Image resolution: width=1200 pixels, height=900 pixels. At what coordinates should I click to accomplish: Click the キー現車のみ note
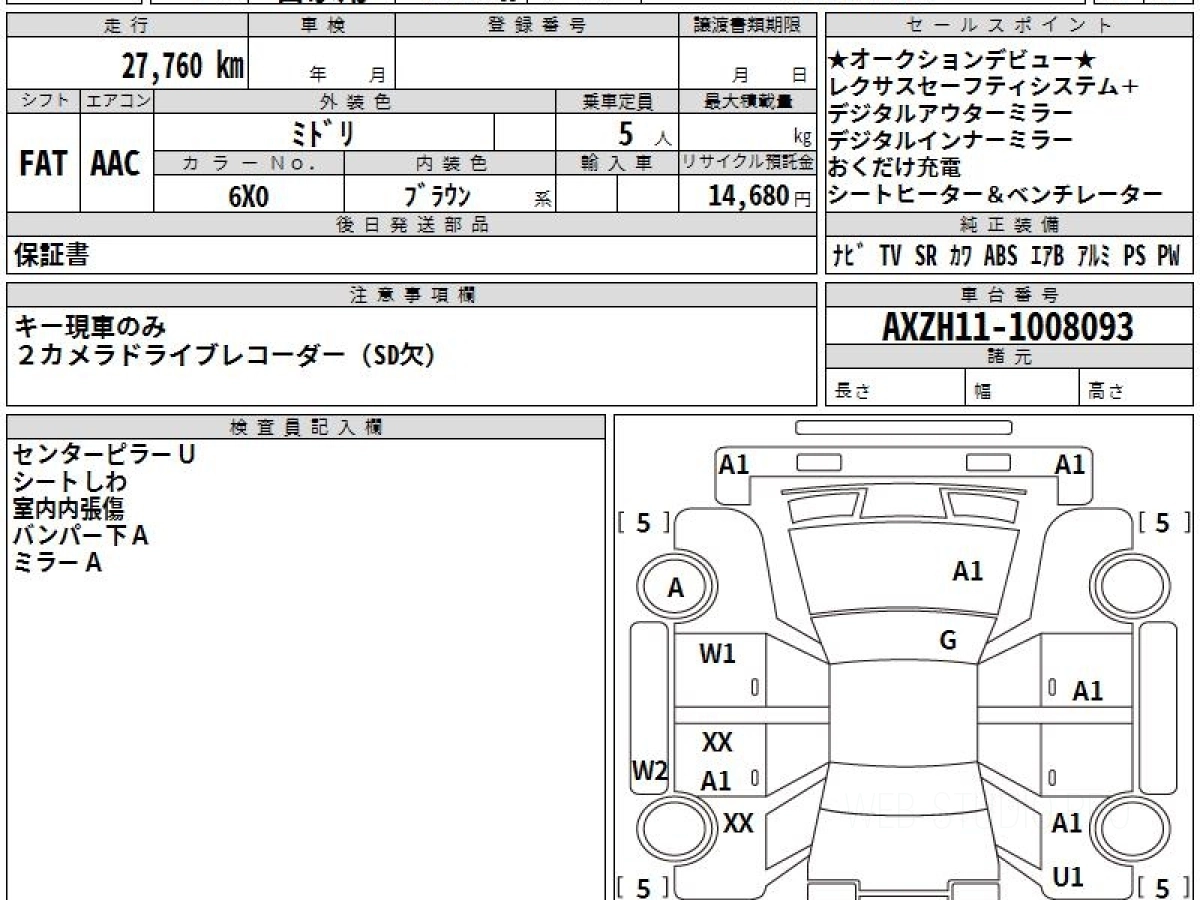coord(90,326)
